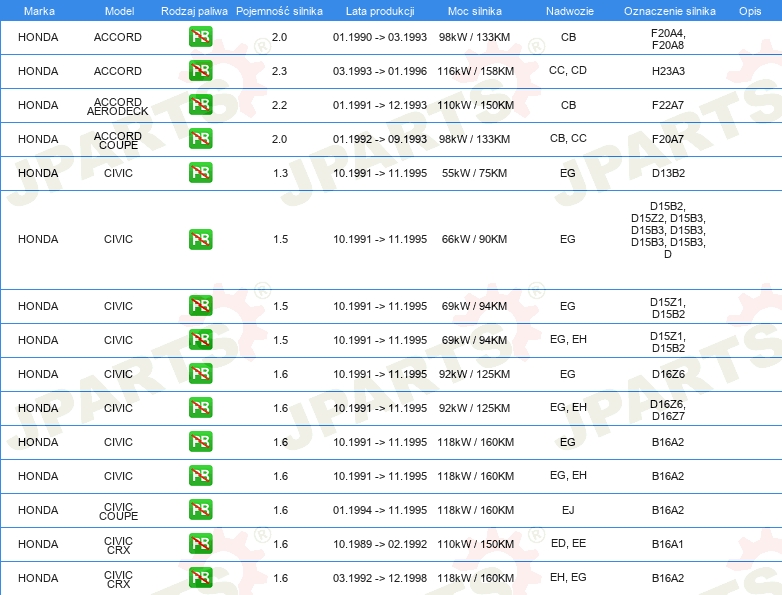Click model name CIVIC COUPE
Screen dimensions: 782x595
click(x=118, y=511)
